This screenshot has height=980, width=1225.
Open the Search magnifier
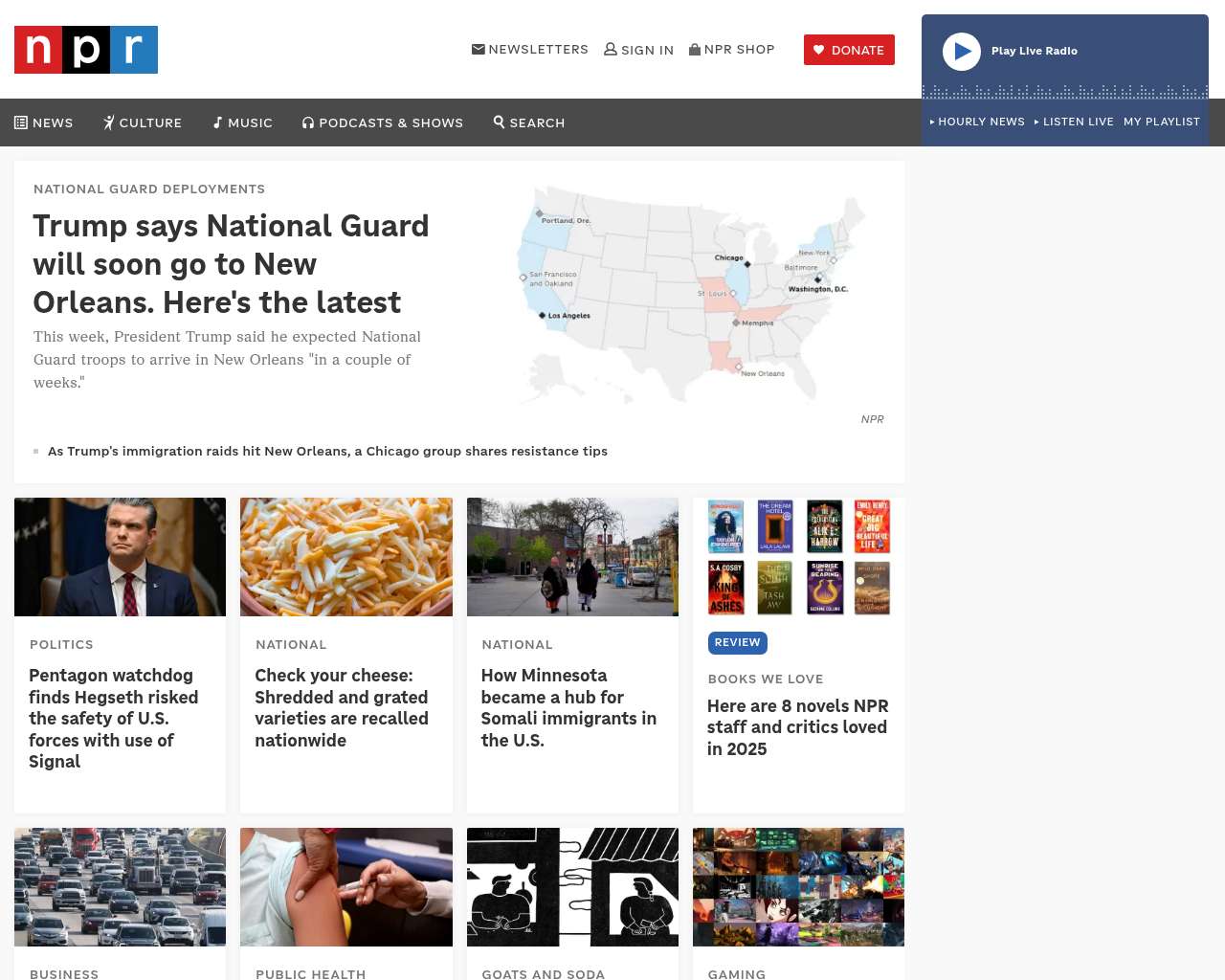click(x=499, y=122)
